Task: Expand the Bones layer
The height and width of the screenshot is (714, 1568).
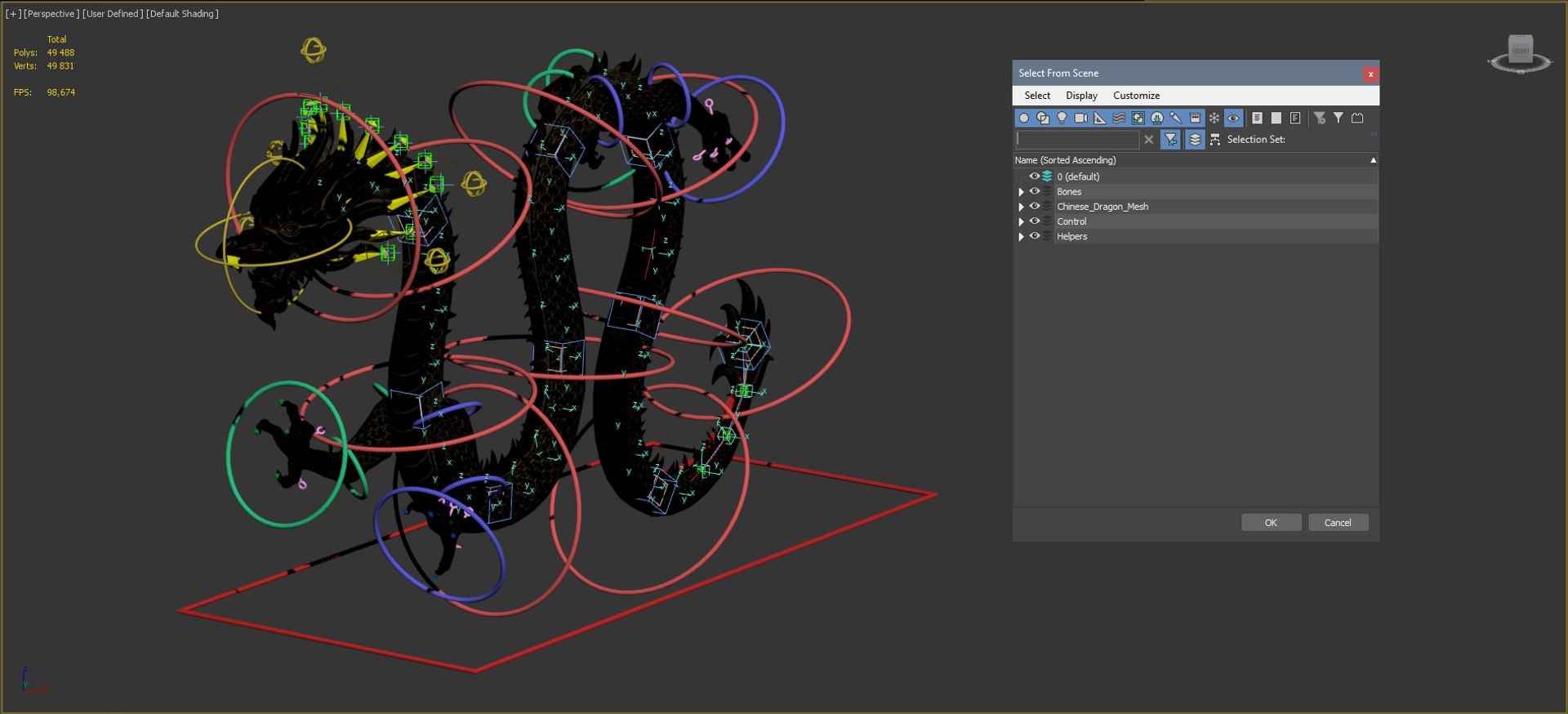Action: tap(1021, 192)
